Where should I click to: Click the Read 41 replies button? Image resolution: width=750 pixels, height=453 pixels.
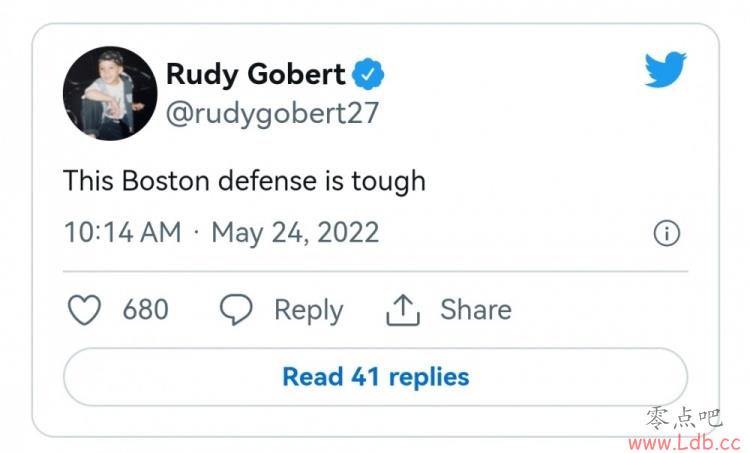(x=375, y=377)
